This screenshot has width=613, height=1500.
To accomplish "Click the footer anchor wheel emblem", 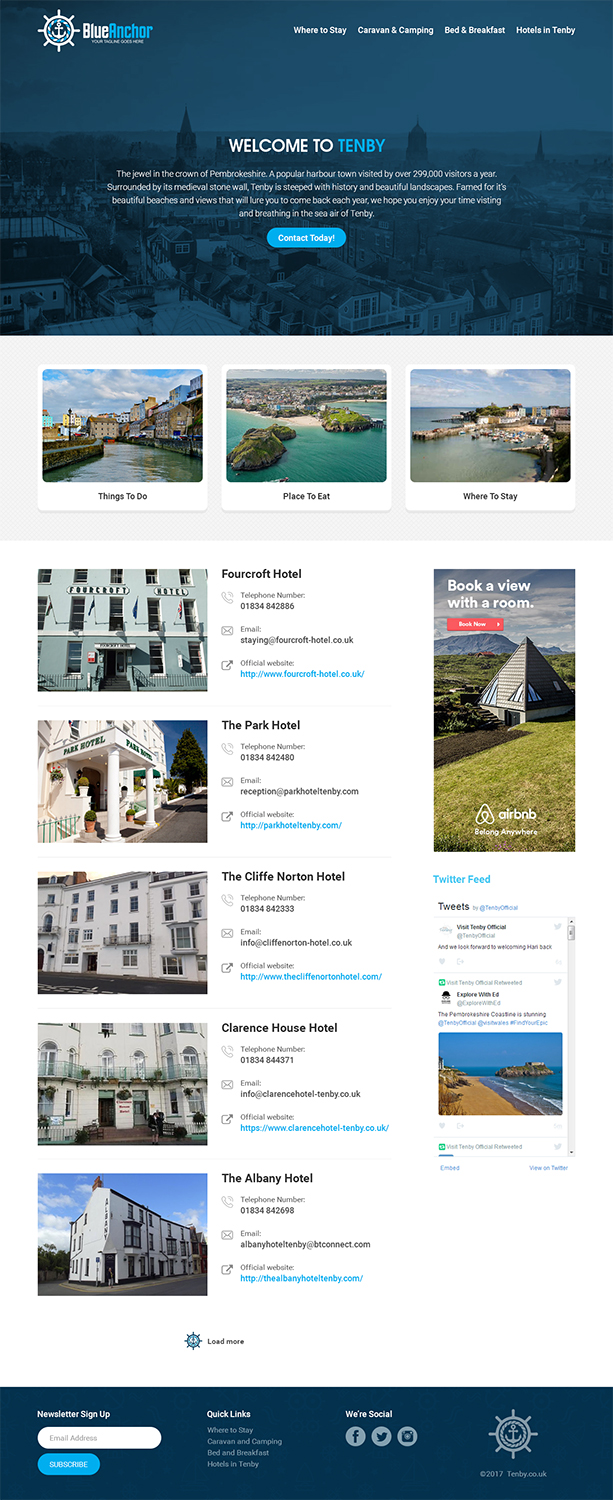I will coord(513,1434).
